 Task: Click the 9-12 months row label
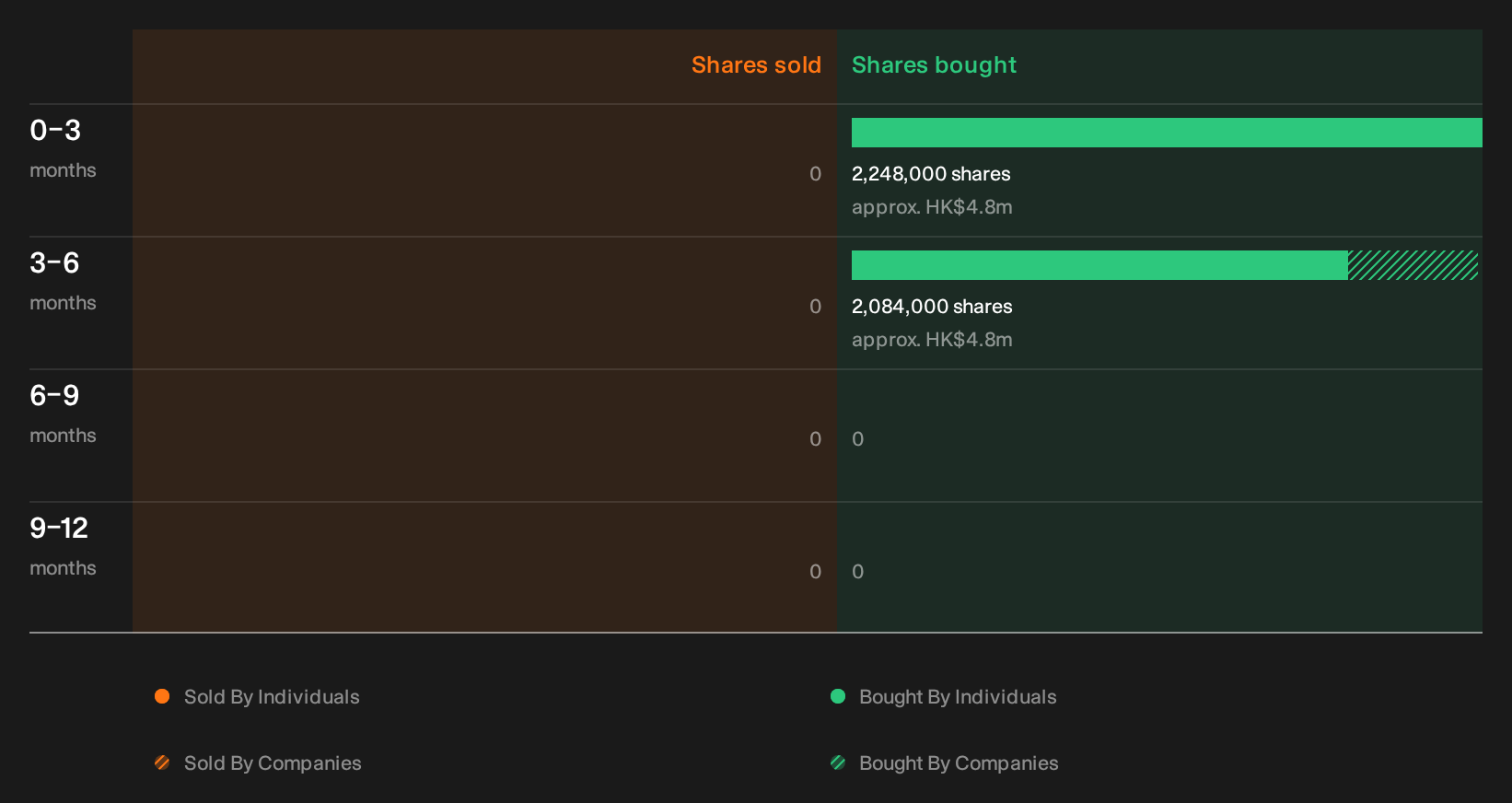tap(63, 546)
